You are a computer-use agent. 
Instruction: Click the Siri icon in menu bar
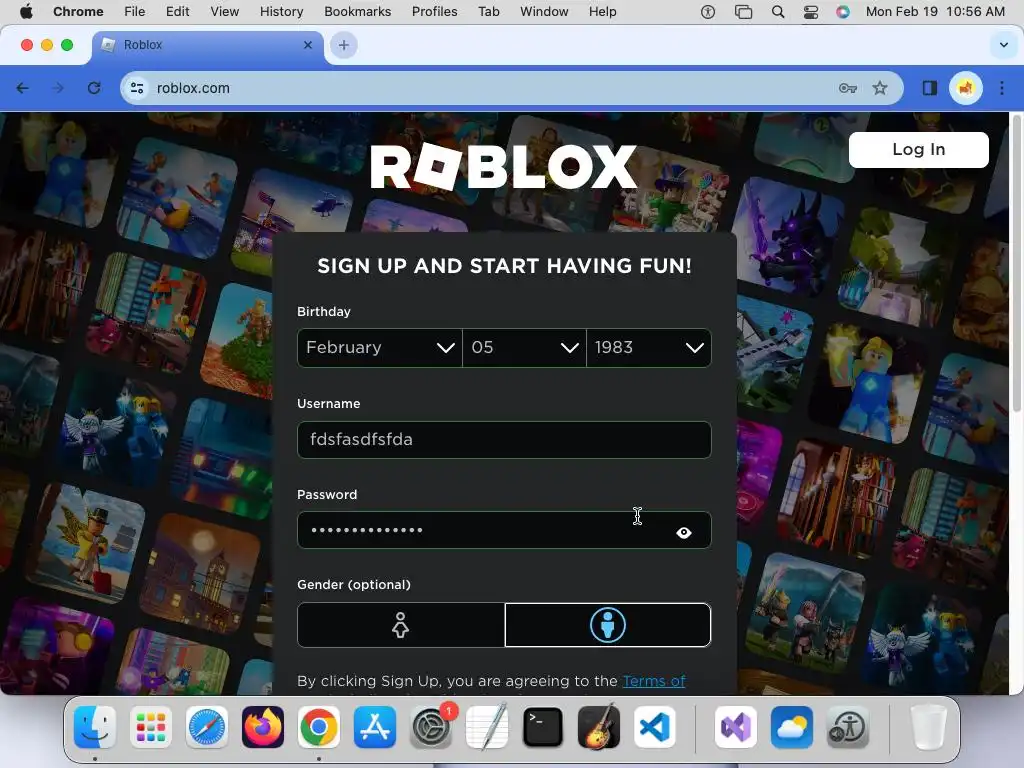tap(843, 11)
